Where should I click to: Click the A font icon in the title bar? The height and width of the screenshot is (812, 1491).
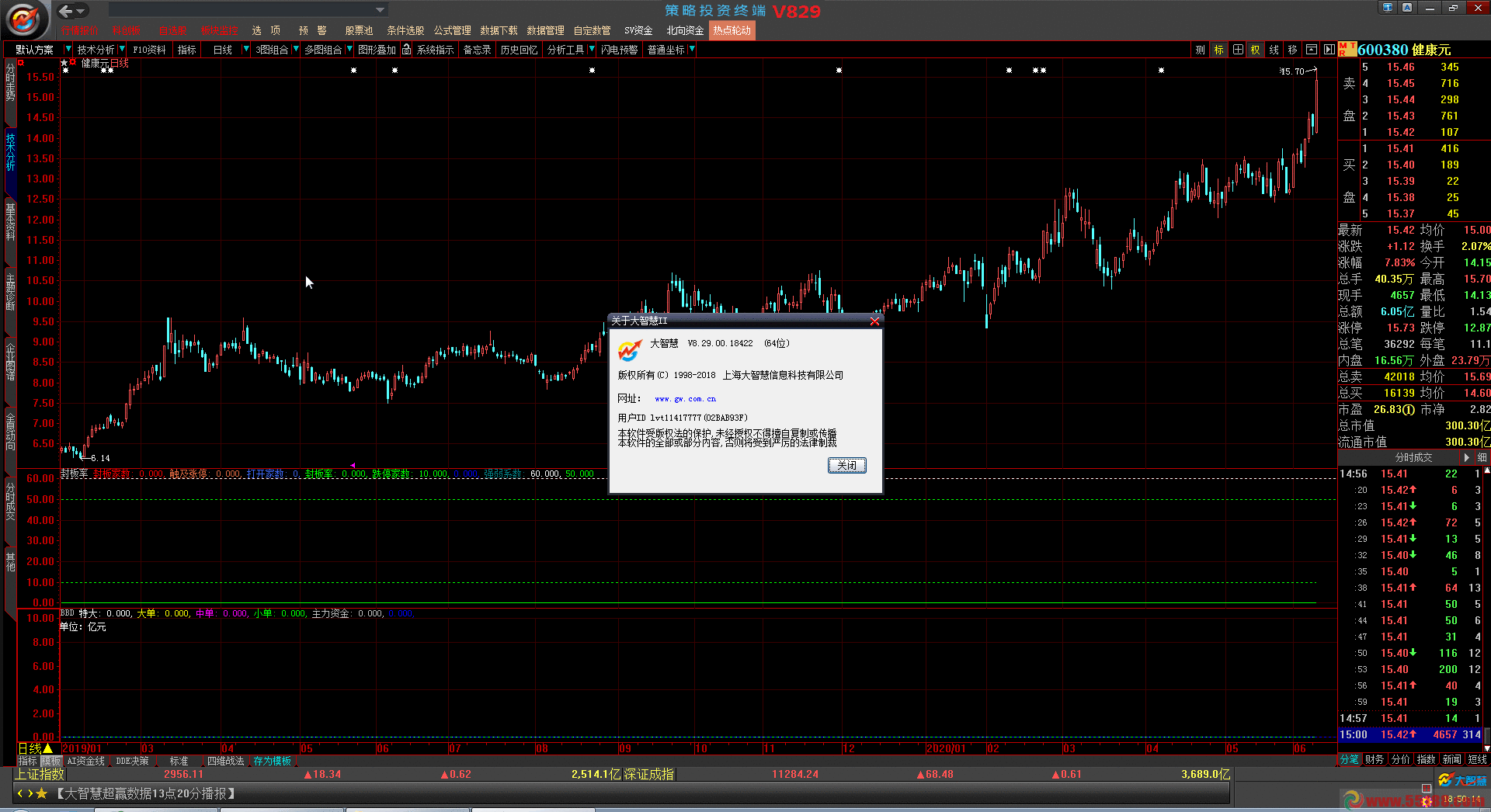click(1407, 8)
